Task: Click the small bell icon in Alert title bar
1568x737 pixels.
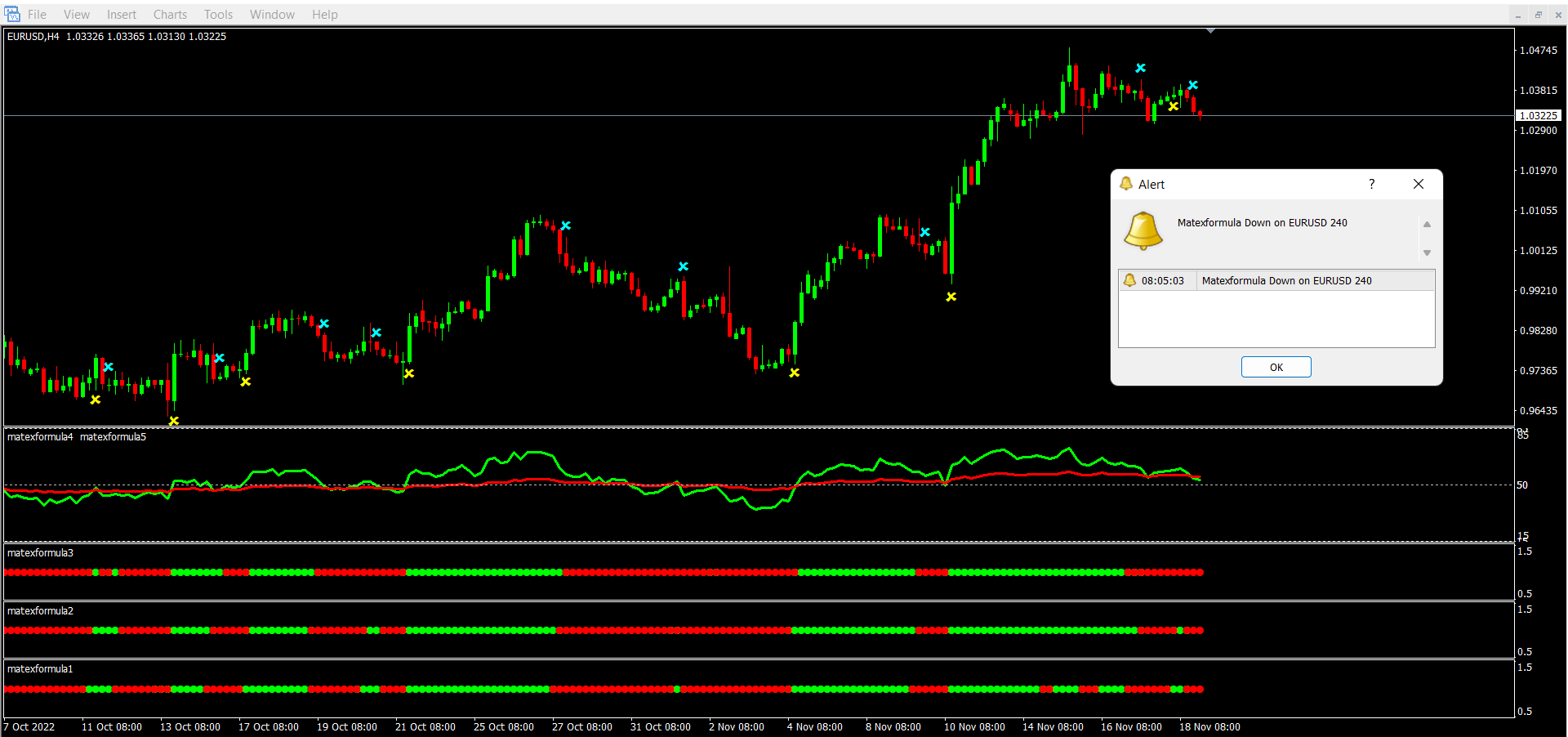Action: coord(1126,184)
